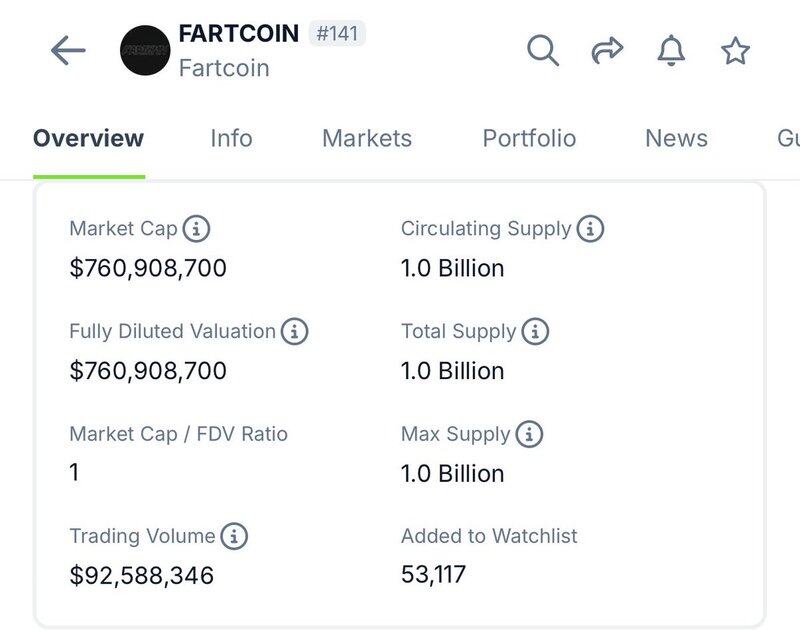This screenshot has width=800, height=631.
Task: Set a price alert with the bell icon
Action: [671, 50]
